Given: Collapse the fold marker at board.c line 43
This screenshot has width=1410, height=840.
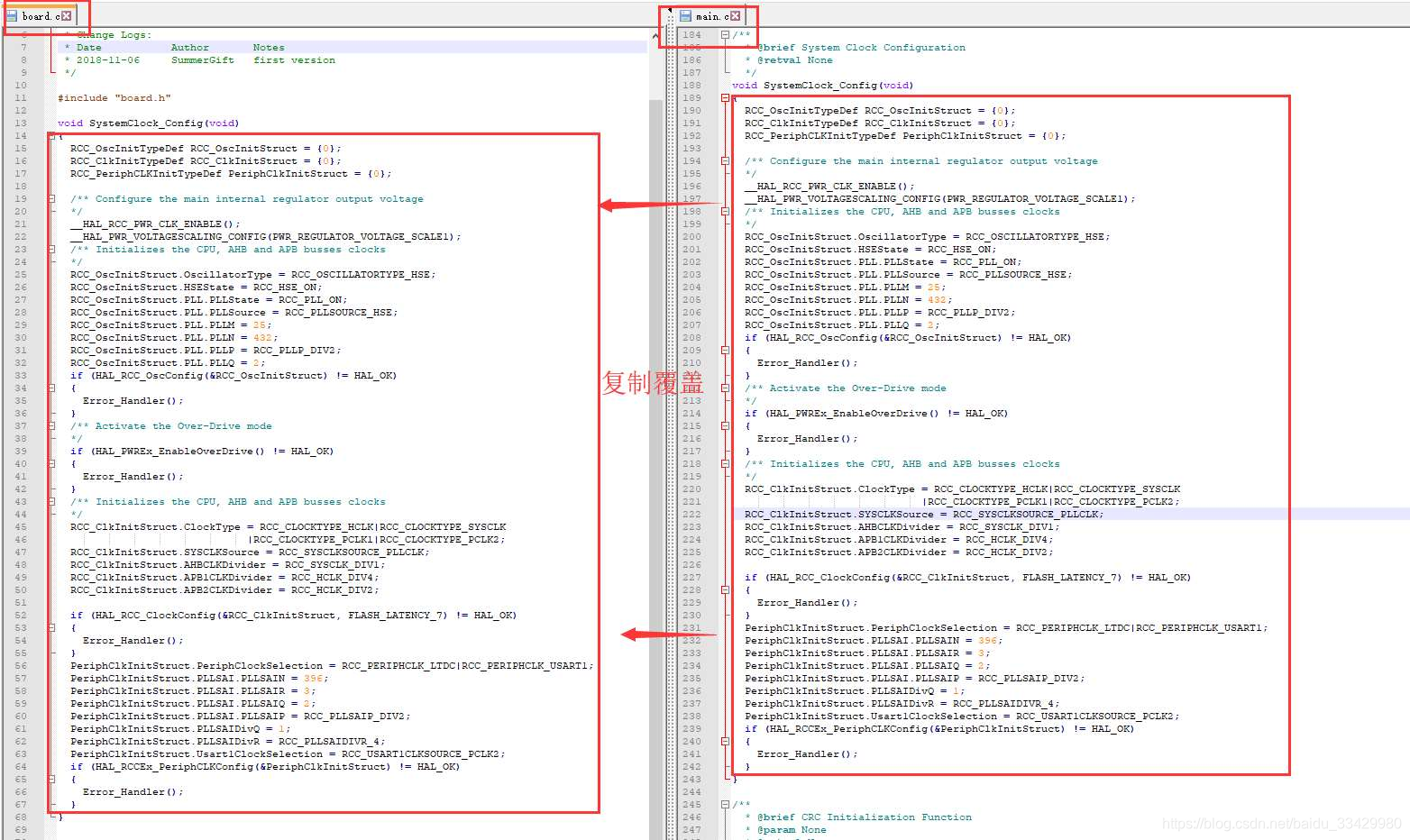Looking at the screenshot, I should tap(51, 501).
